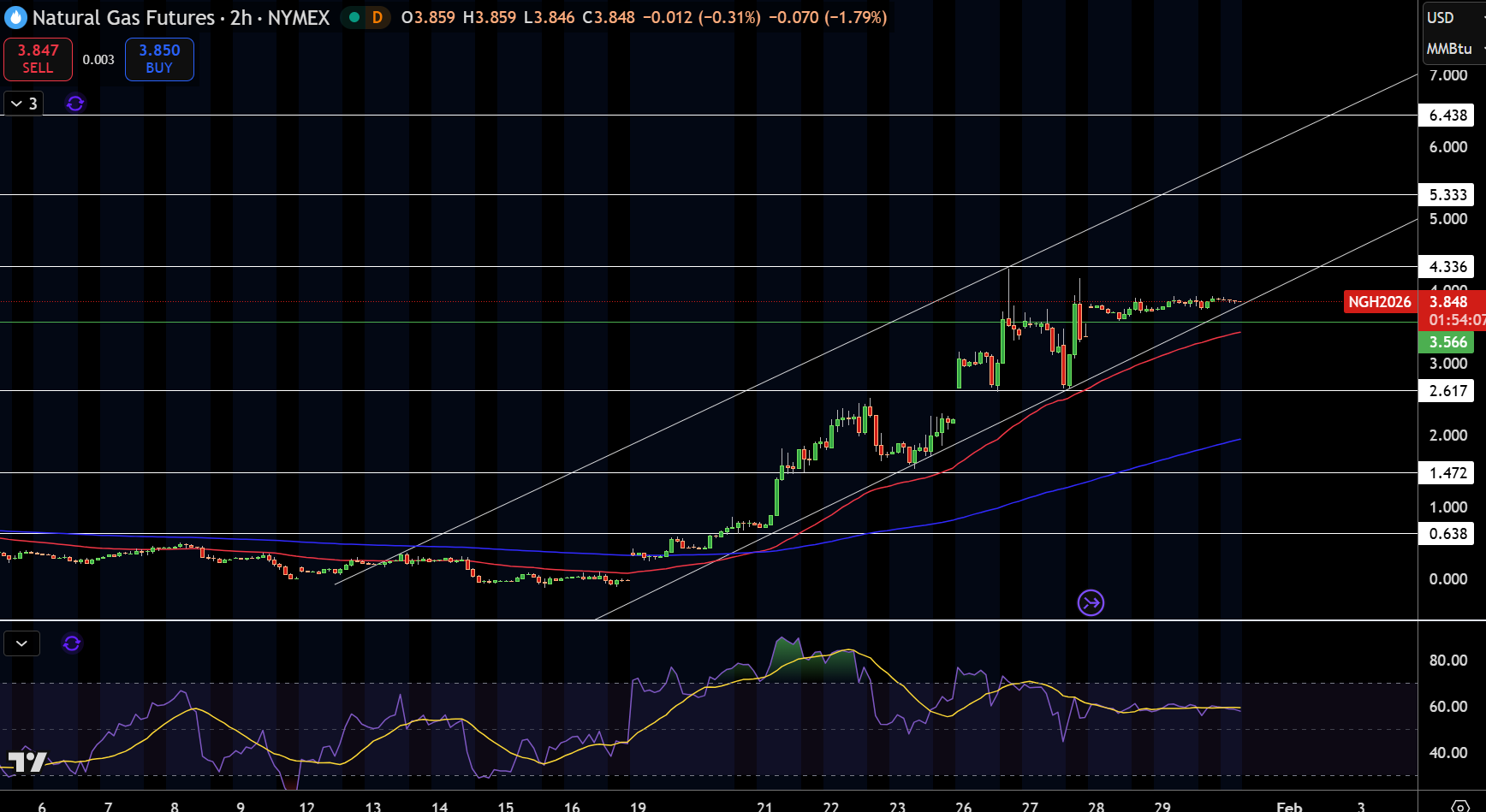Select the NGH2026 price label tag
The height and width of the screenshot is (812, 1486).
tap(1380, 302)
